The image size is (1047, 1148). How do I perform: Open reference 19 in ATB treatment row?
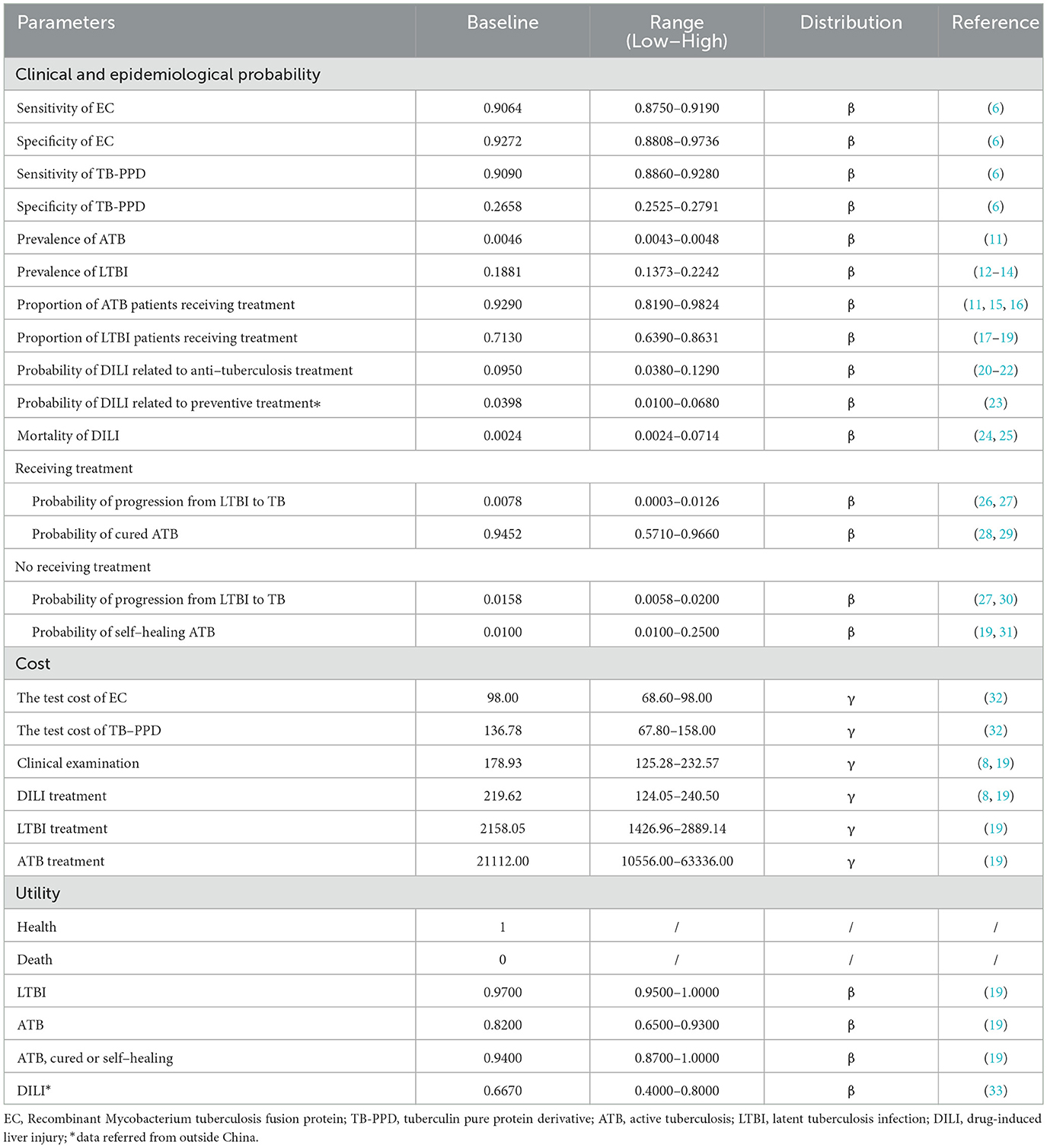[995, 861]
